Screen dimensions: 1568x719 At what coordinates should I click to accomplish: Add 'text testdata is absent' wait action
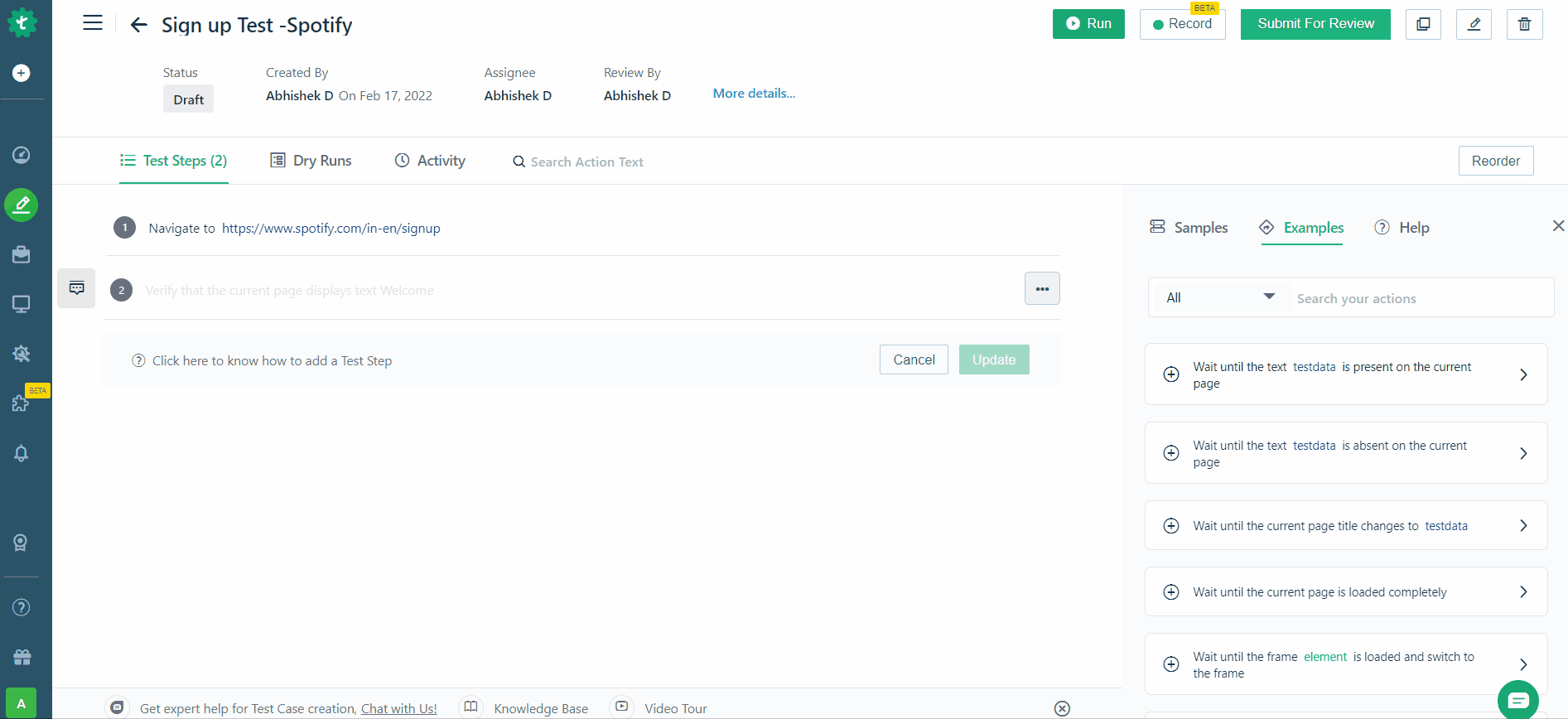tap(1171, 452)
